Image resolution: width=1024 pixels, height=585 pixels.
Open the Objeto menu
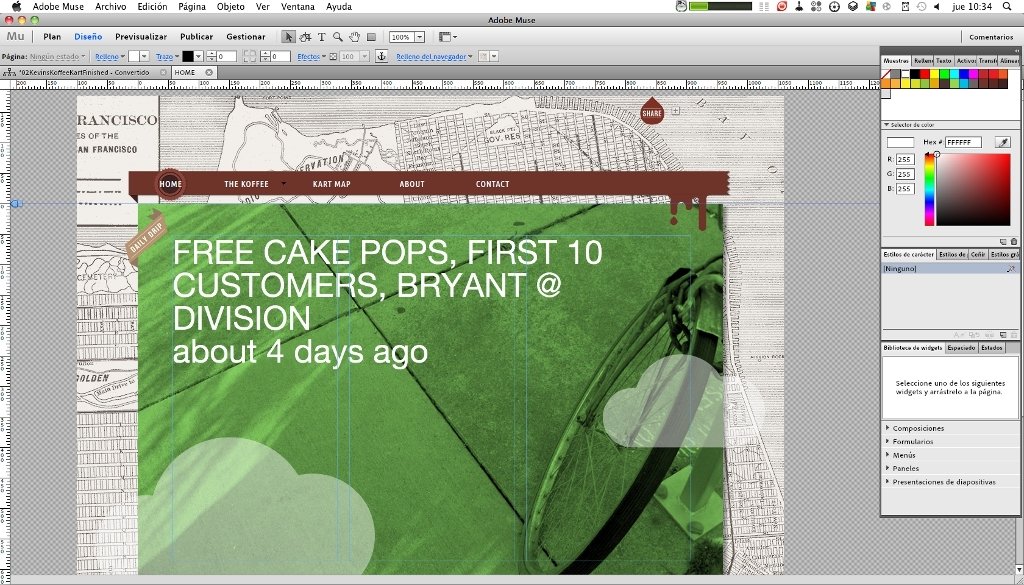(231, 7)
